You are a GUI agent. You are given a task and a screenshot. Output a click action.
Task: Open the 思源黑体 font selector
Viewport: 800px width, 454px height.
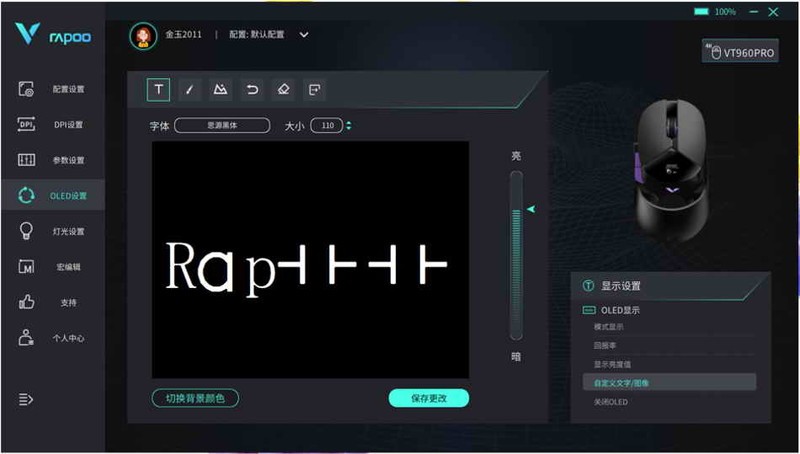click(222, 125)
